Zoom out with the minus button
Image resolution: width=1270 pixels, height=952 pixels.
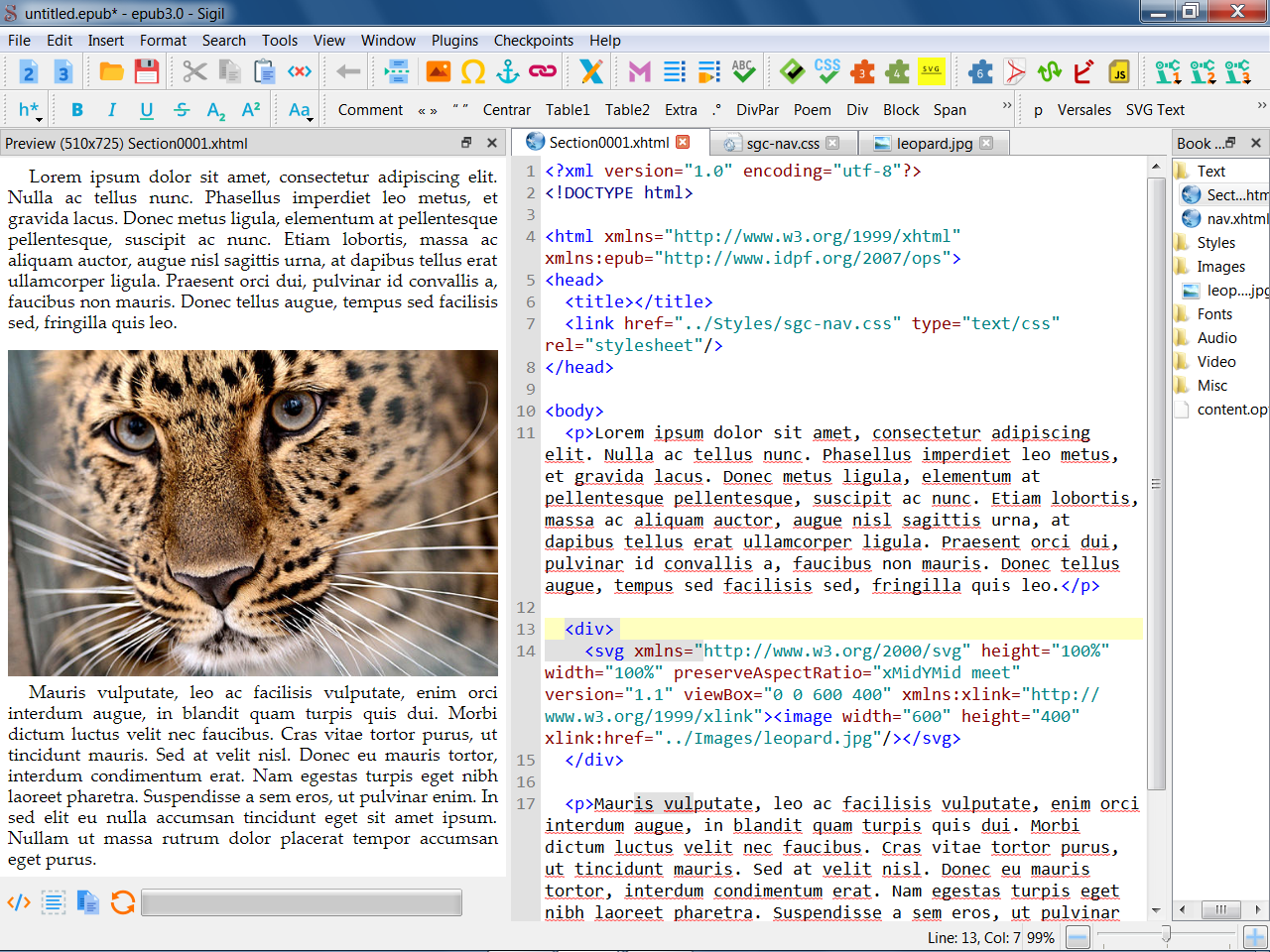point(1078,936)
